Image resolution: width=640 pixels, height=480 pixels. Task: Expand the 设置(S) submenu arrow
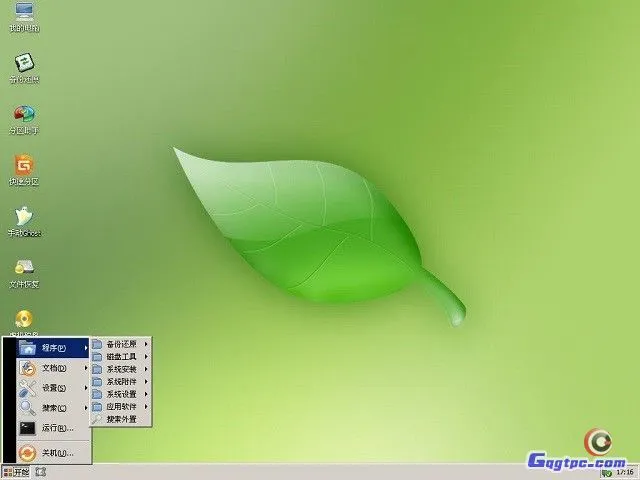[86, 388]
